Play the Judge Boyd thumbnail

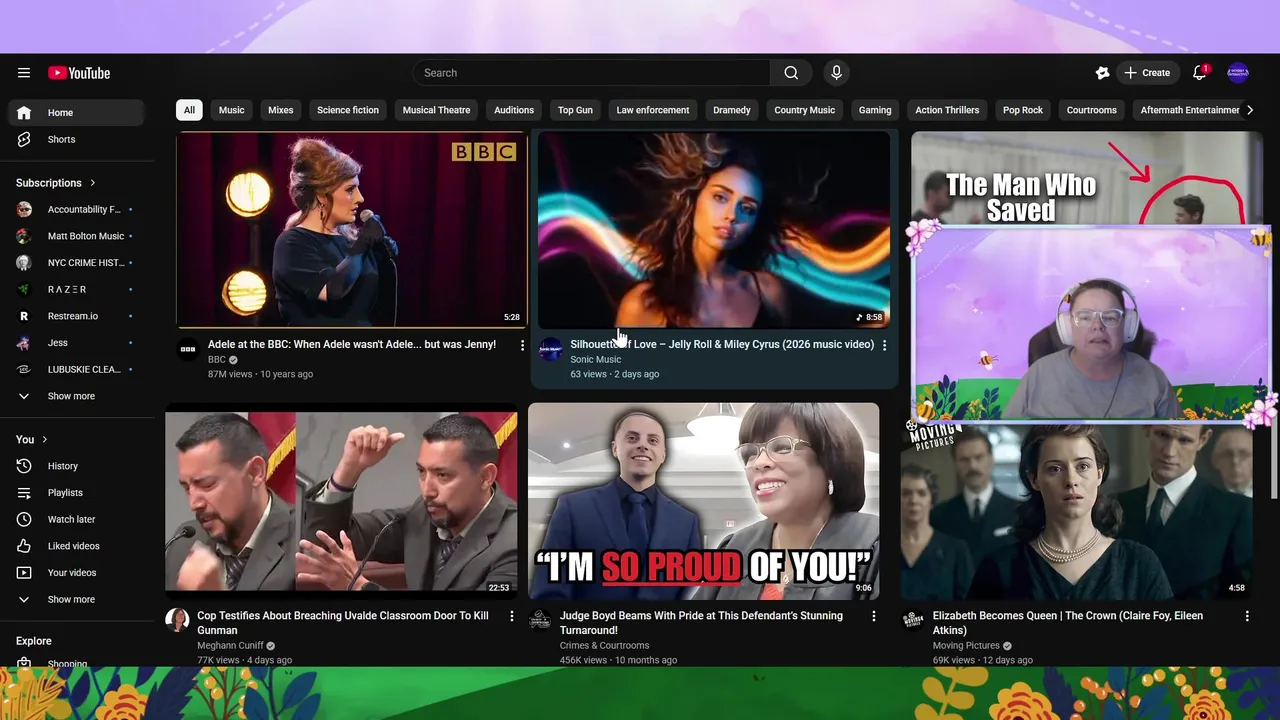tap(704, 501)
